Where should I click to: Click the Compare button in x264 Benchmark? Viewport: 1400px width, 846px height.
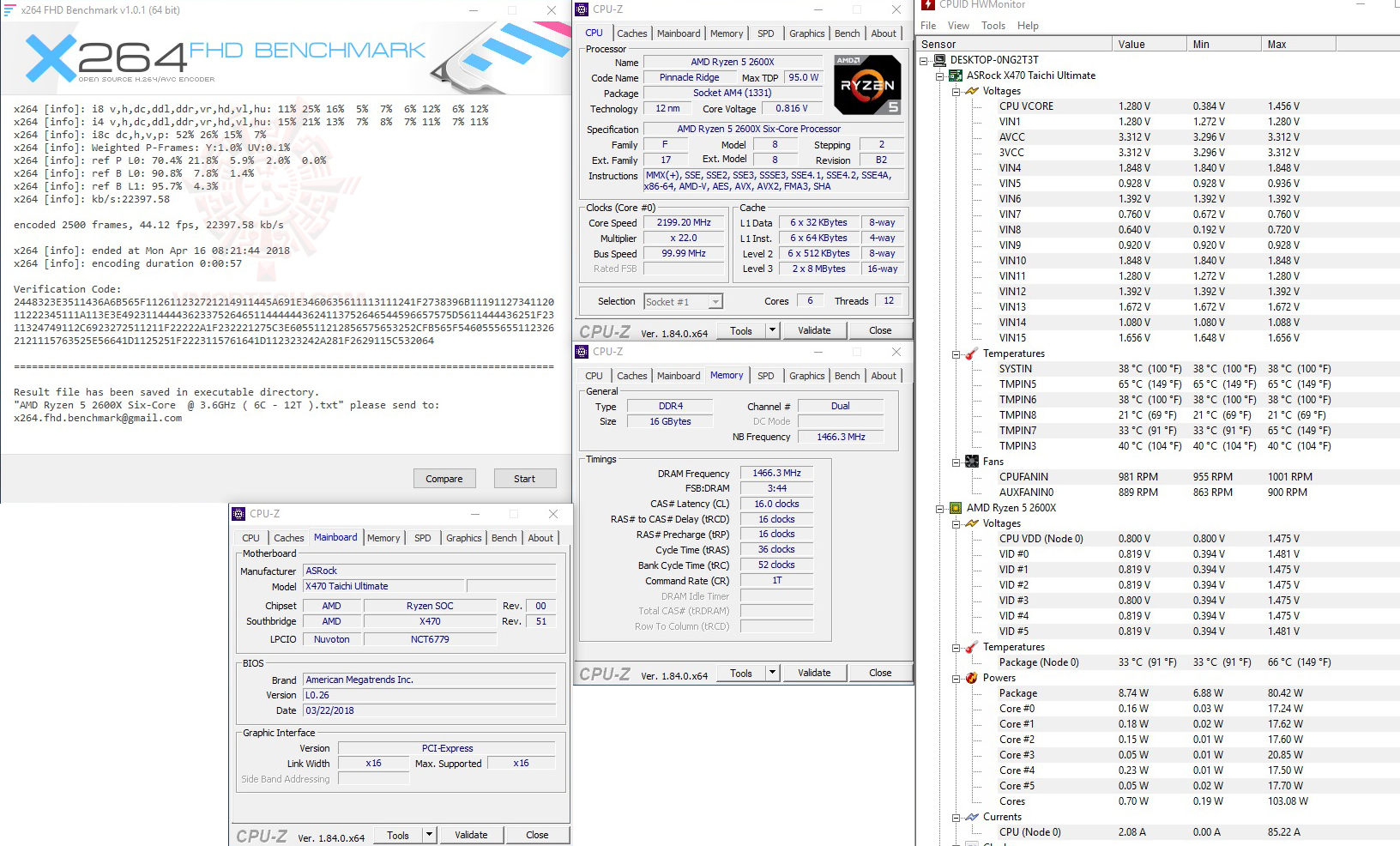444,479
